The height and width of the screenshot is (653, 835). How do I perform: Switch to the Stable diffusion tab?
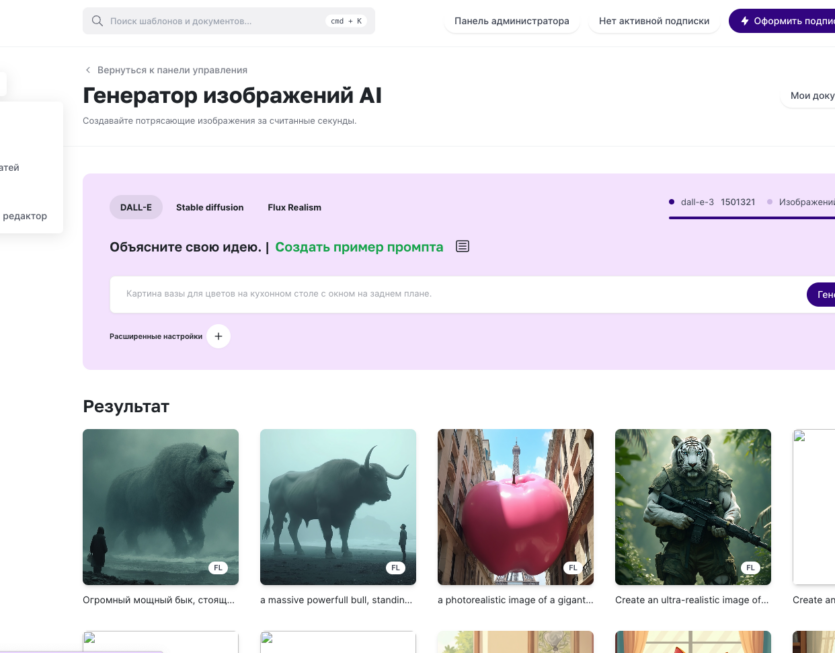pyautogui.click(x=210, y=207)
